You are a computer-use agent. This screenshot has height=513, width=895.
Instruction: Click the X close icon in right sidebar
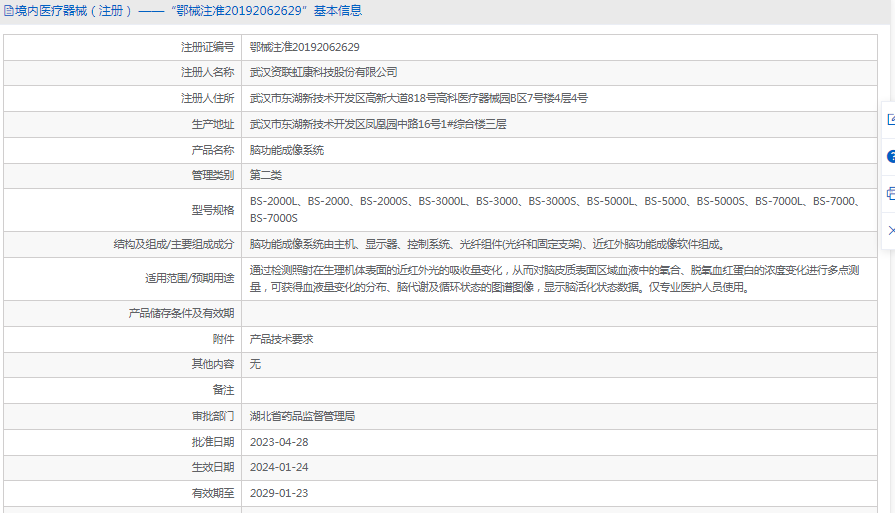[892, 231]
